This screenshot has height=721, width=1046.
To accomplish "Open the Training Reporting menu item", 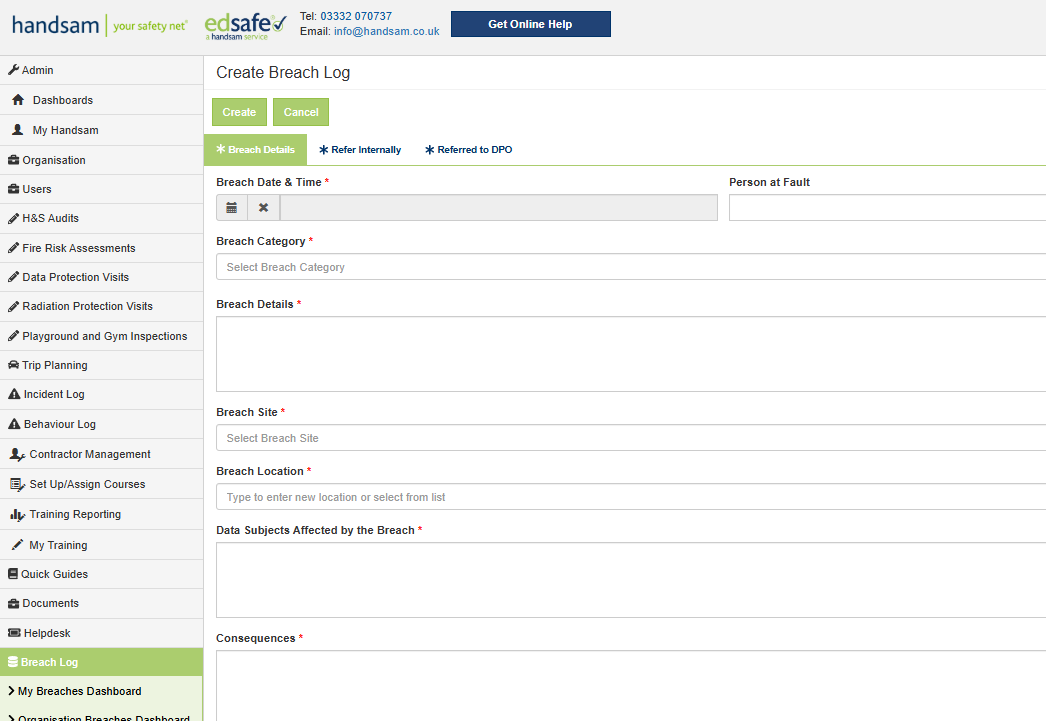I will (x=101, y=514).
